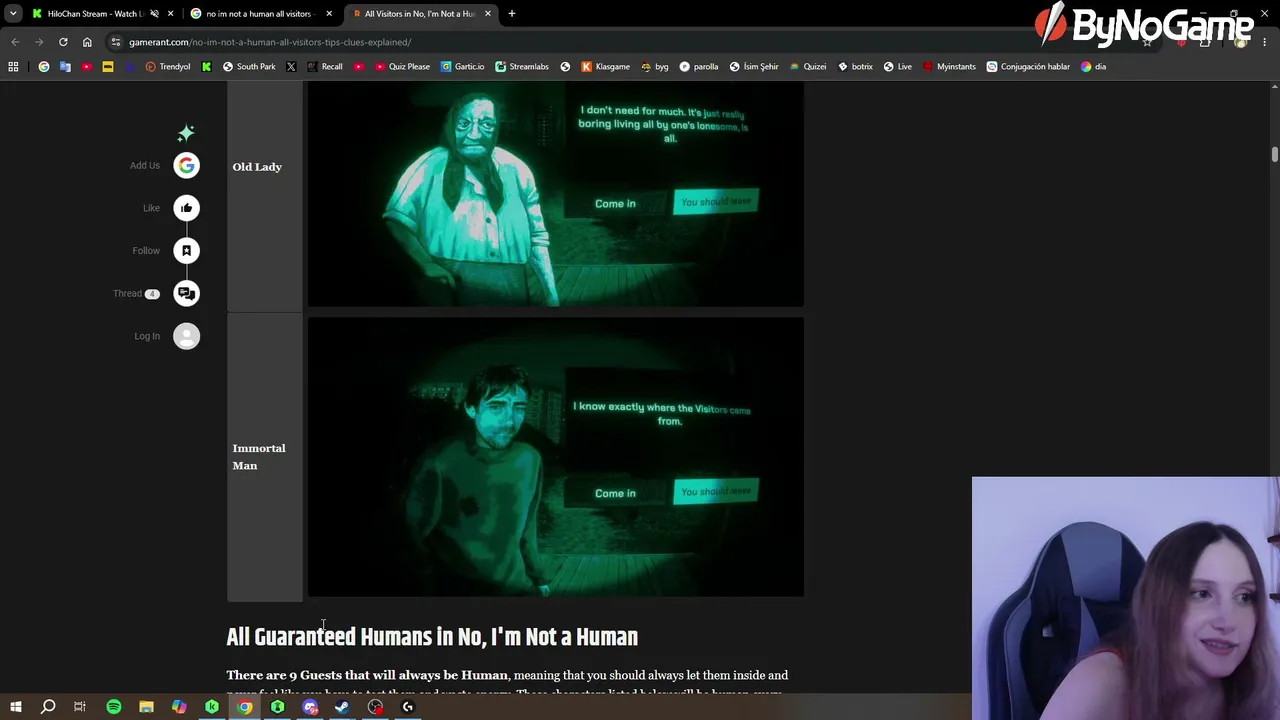Screen dimensions: 1280x720
Task: Select the All Visitors Gamerant tab
Action: pos(420,14)
